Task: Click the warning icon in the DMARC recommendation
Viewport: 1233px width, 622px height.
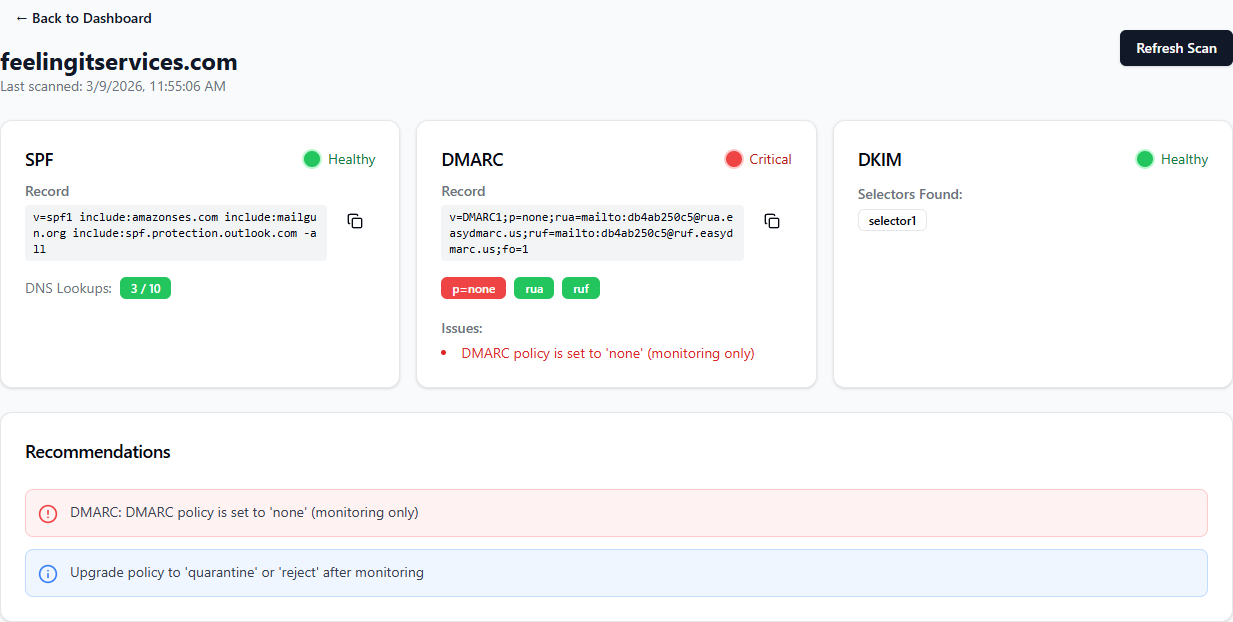Action: pyautogui.click(x=47, y=512)
